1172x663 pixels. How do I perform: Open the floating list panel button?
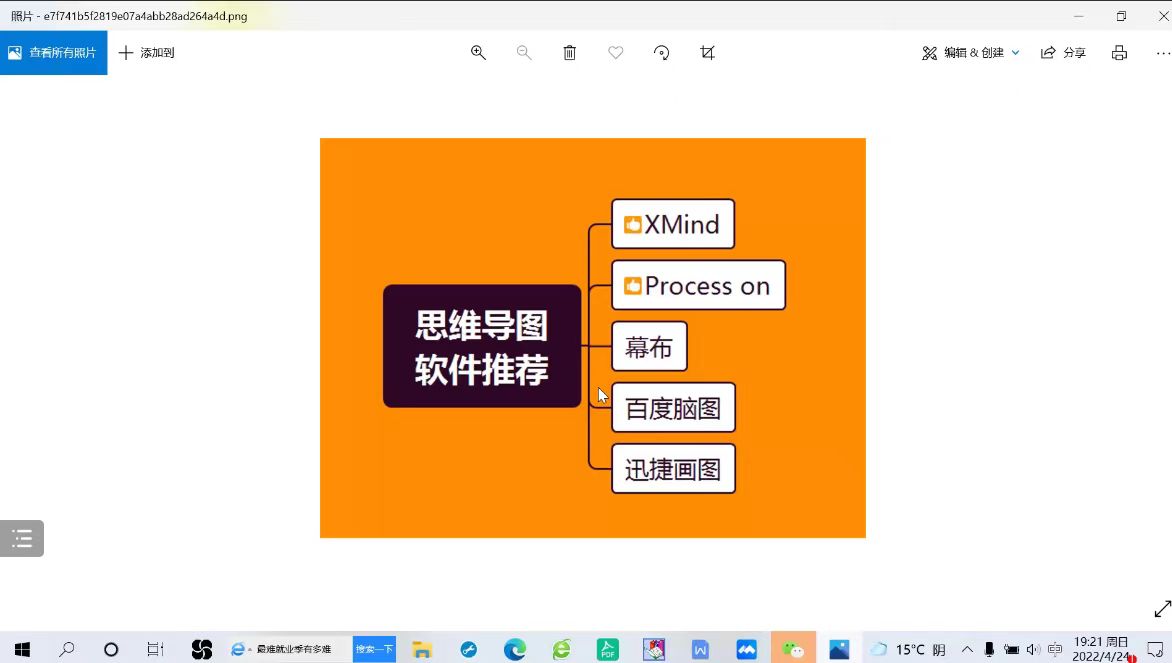[22, 538]
